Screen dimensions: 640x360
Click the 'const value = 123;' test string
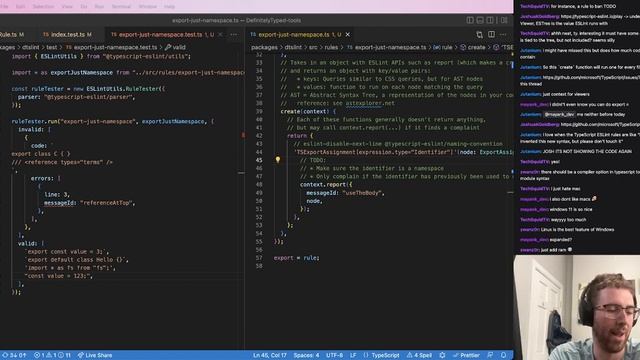tap(59, 276)
